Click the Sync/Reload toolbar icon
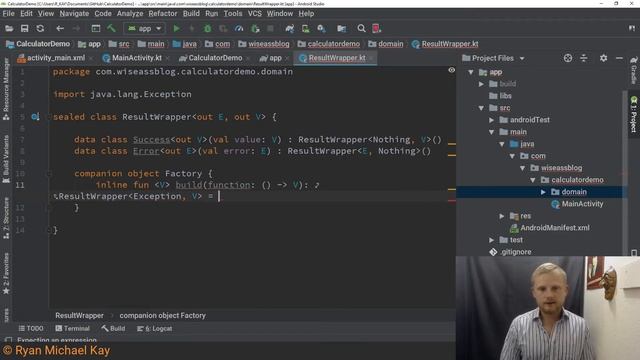Viewport: 640px width, 360px height. pos(40,29)
